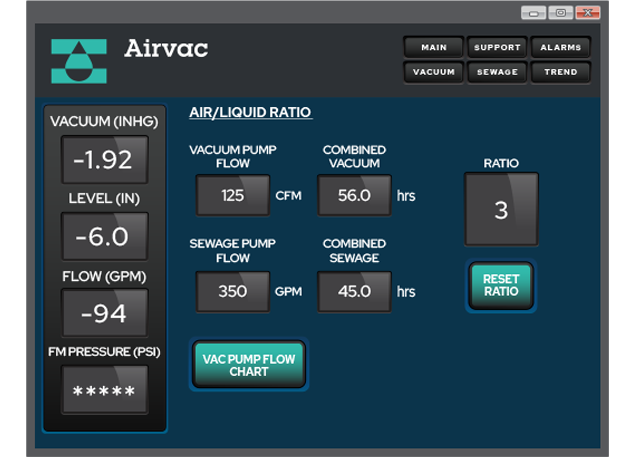Image resolution: width=635 pixels, height=457 pixels.
Task: Click the Combined Sewage hours value
Action: [354, 292]
